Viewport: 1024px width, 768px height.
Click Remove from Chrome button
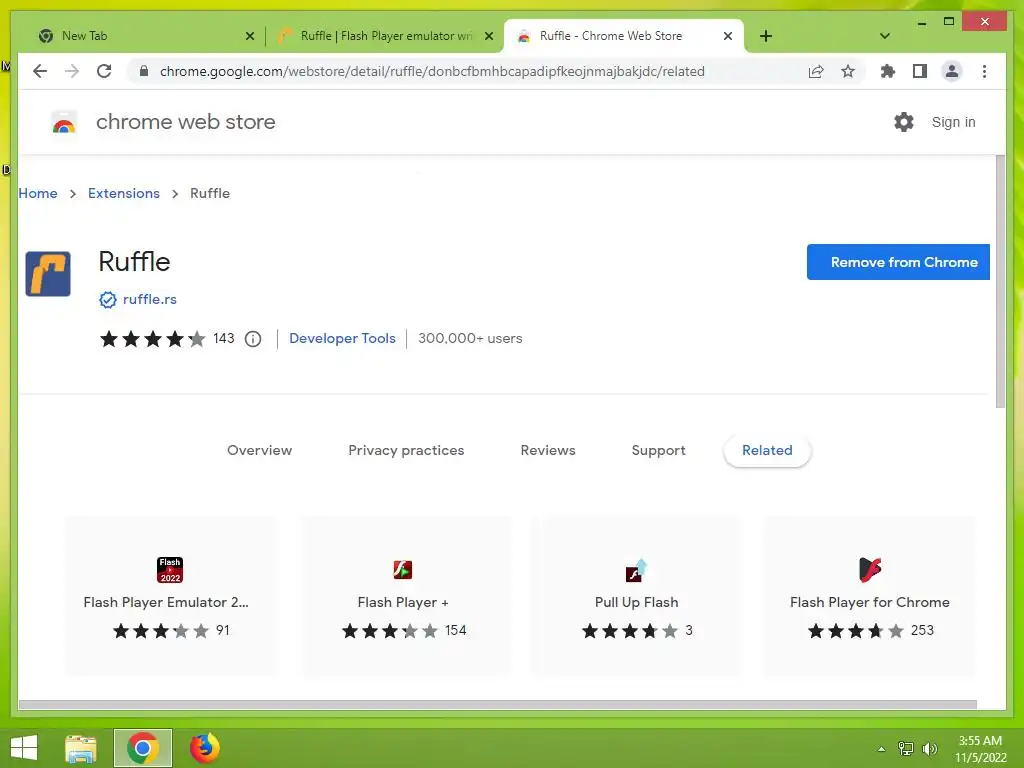(898, 262)
